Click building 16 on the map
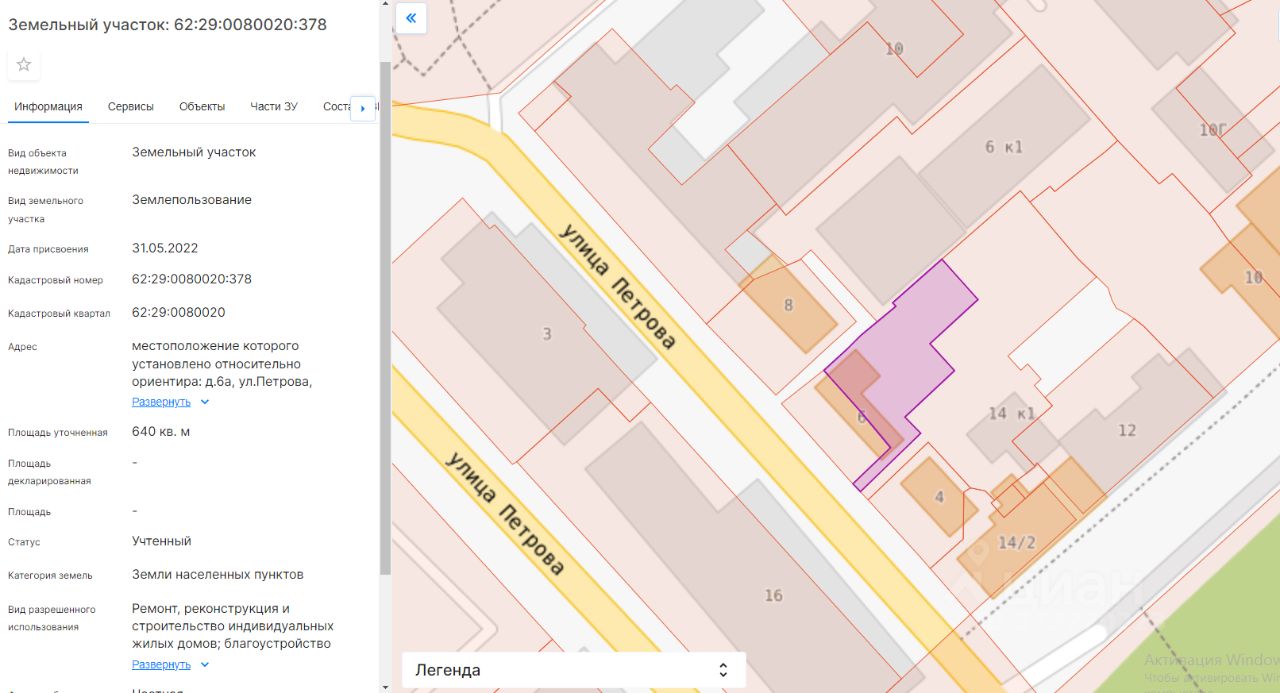The image size is (1280, 693). click(772, 594)
